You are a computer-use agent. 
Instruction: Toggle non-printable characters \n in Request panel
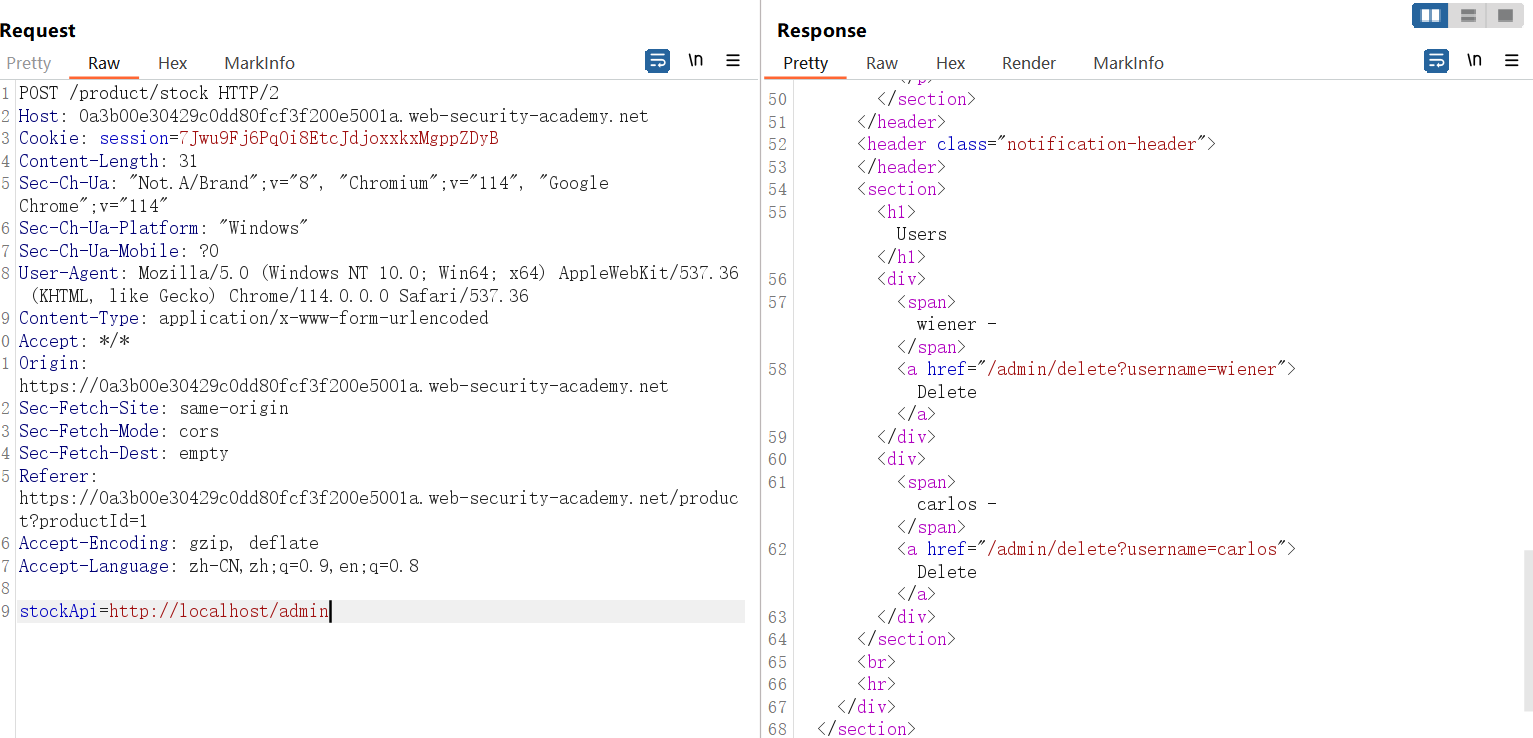(x=695, y=61)
